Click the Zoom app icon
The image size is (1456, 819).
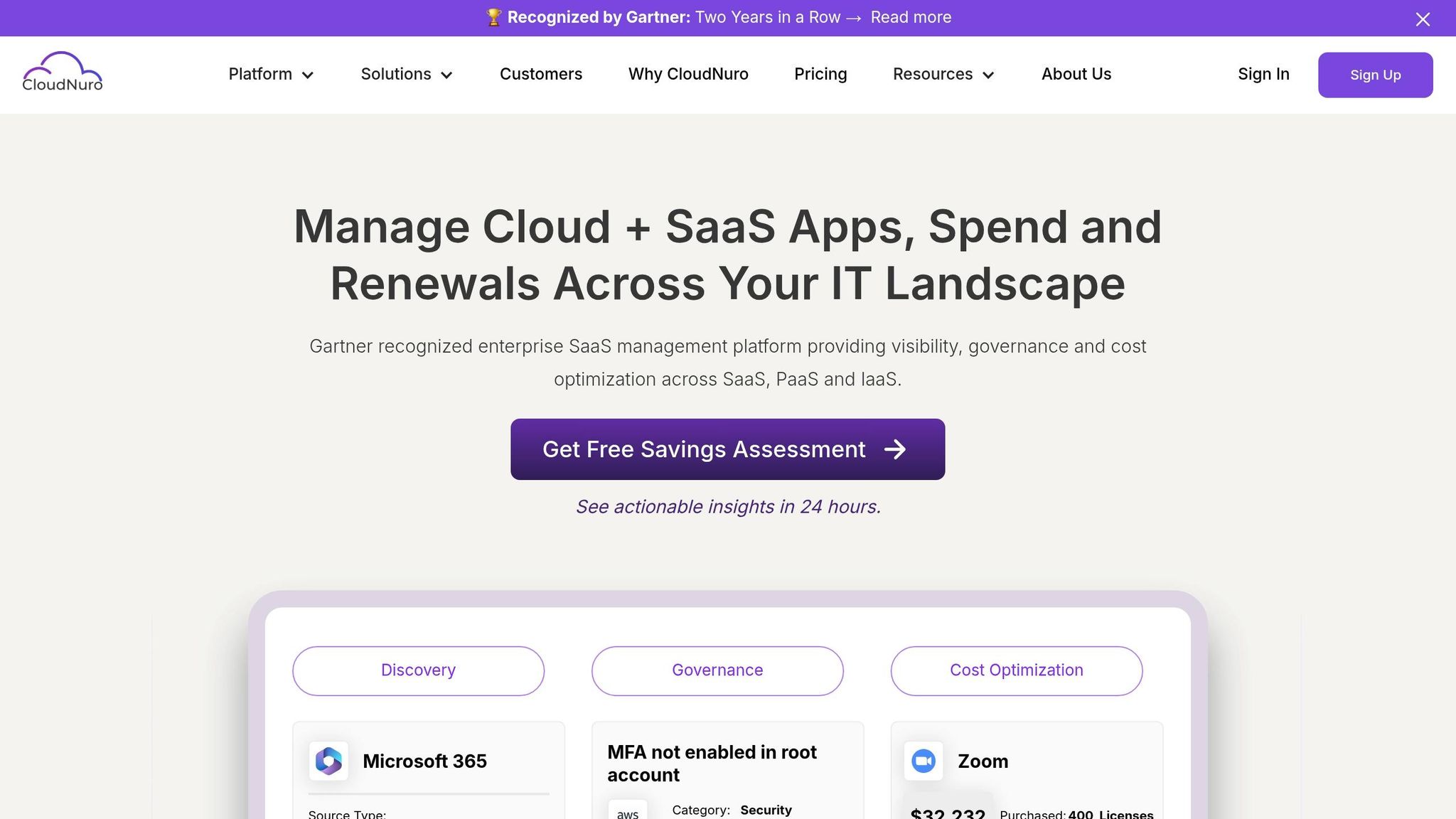tap(924, 761)
